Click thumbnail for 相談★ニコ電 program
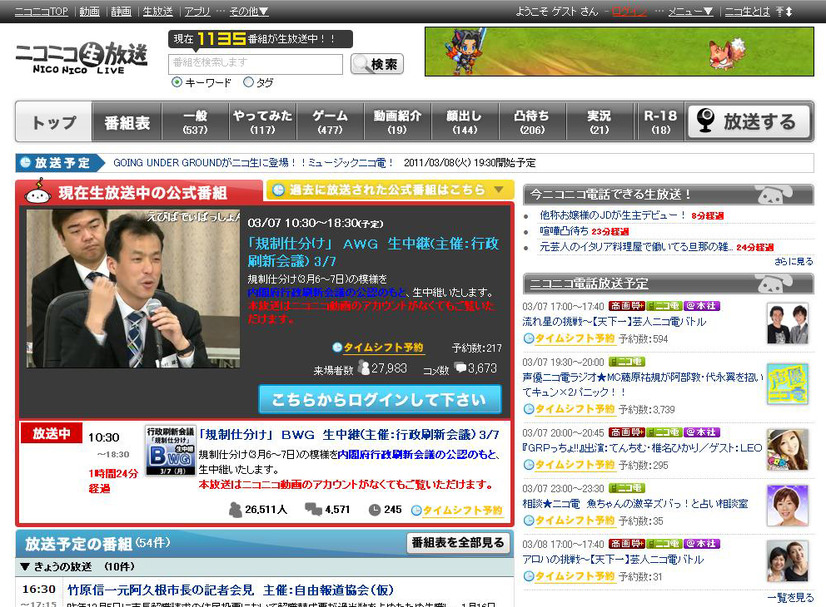 click(788, 506)
